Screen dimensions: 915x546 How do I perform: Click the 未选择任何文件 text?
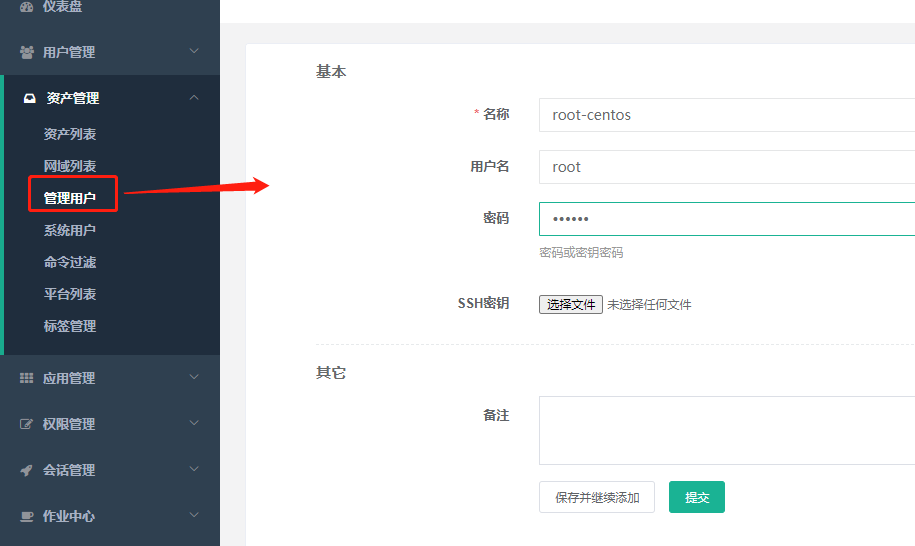[x=649, y=304]
